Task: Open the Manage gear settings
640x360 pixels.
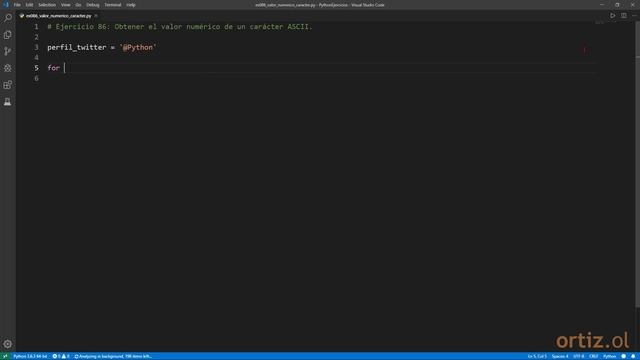Action: 7,344
